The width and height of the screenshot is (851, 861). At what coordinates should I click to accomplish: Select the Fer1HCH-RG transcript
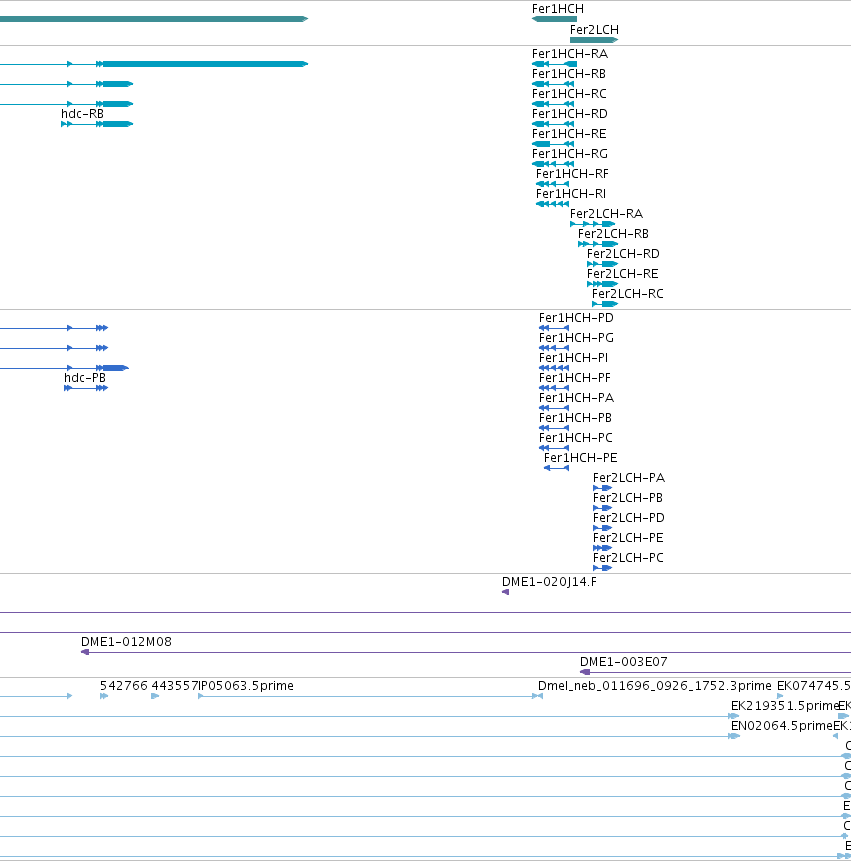point(553,164)
